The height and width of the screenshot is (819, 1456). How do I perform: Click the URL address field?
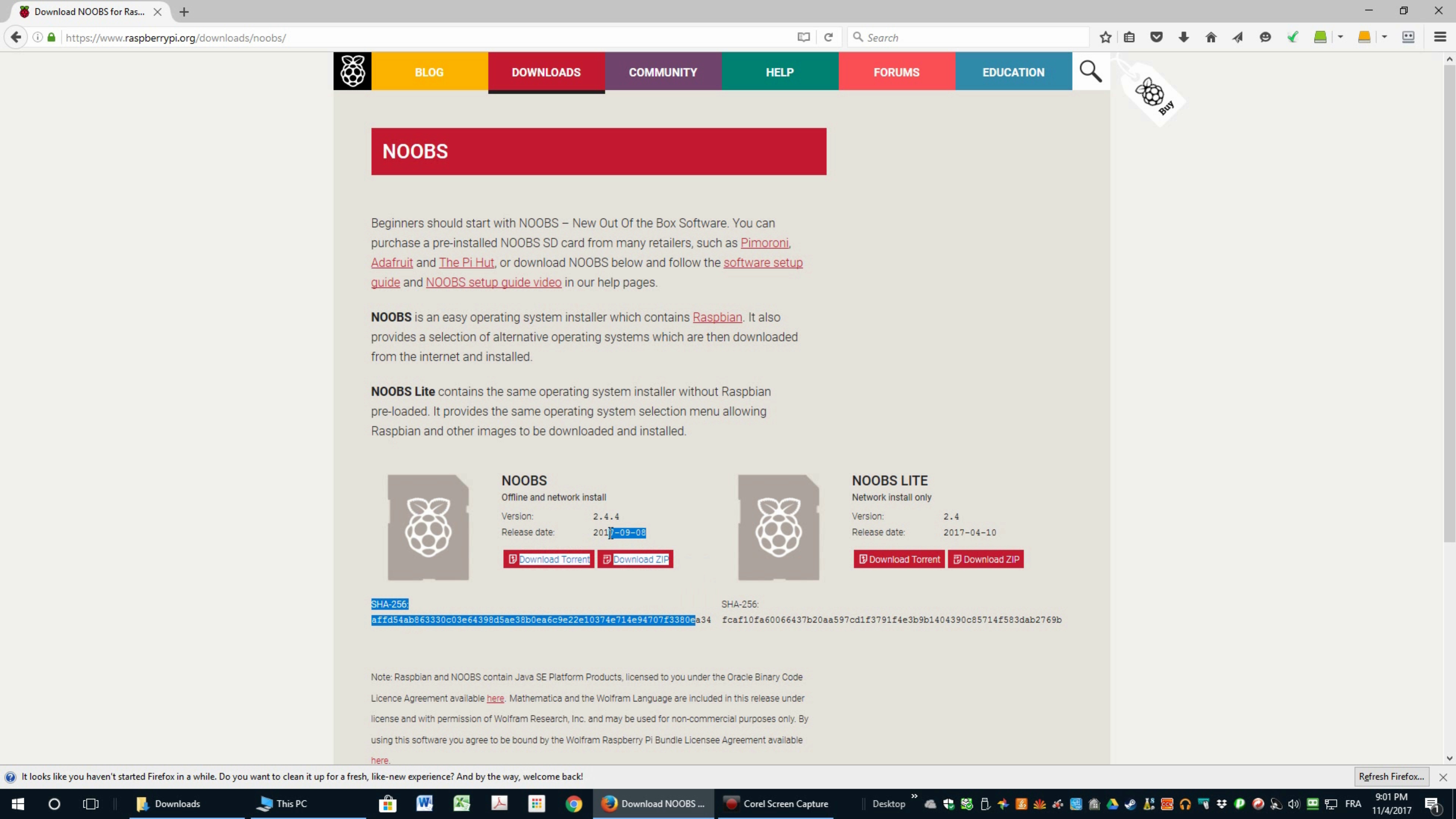pyautogui.click(x=424, y=37)
